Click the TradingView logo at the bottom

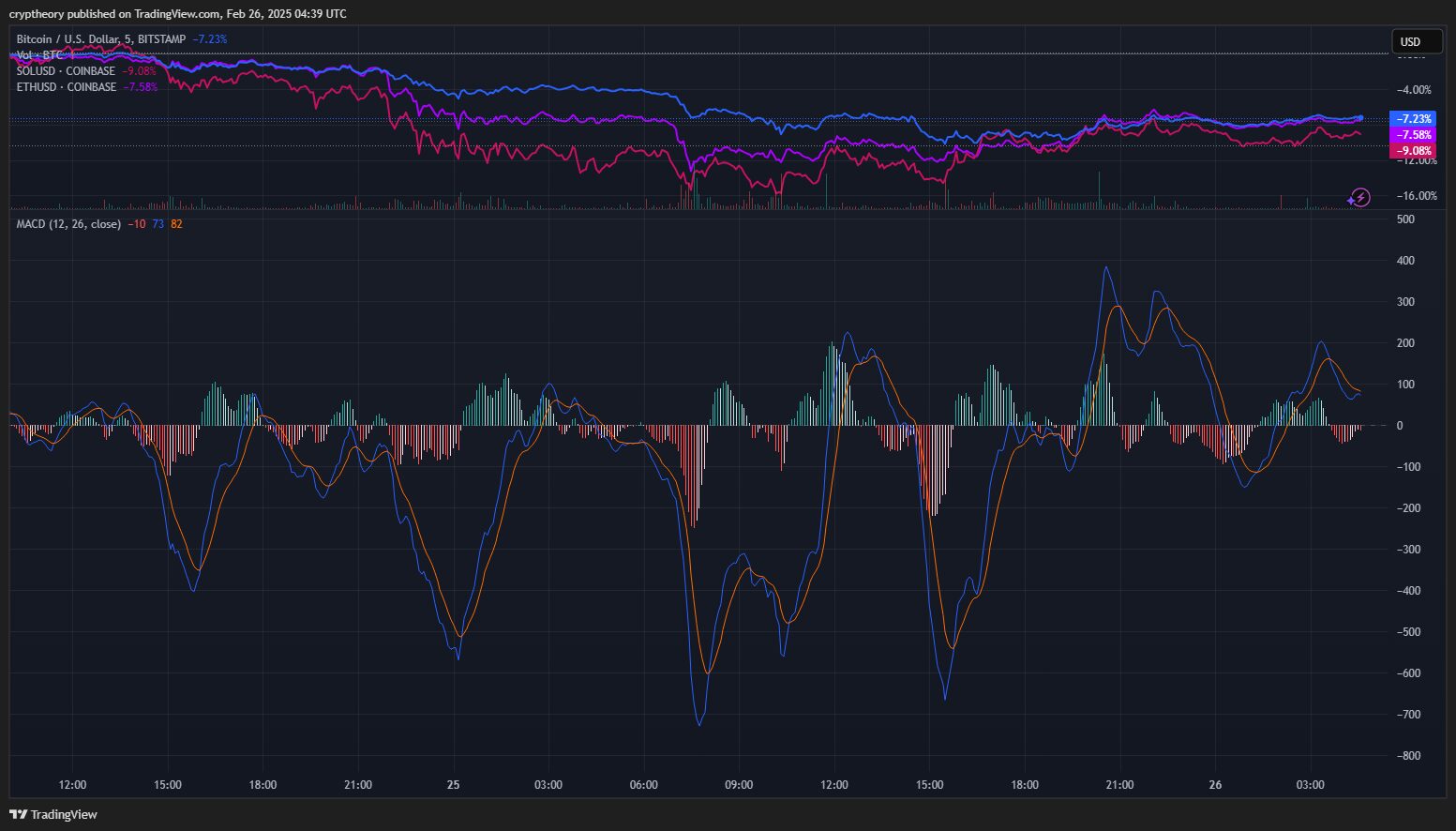pyautogui.click(x=53, y=814)
